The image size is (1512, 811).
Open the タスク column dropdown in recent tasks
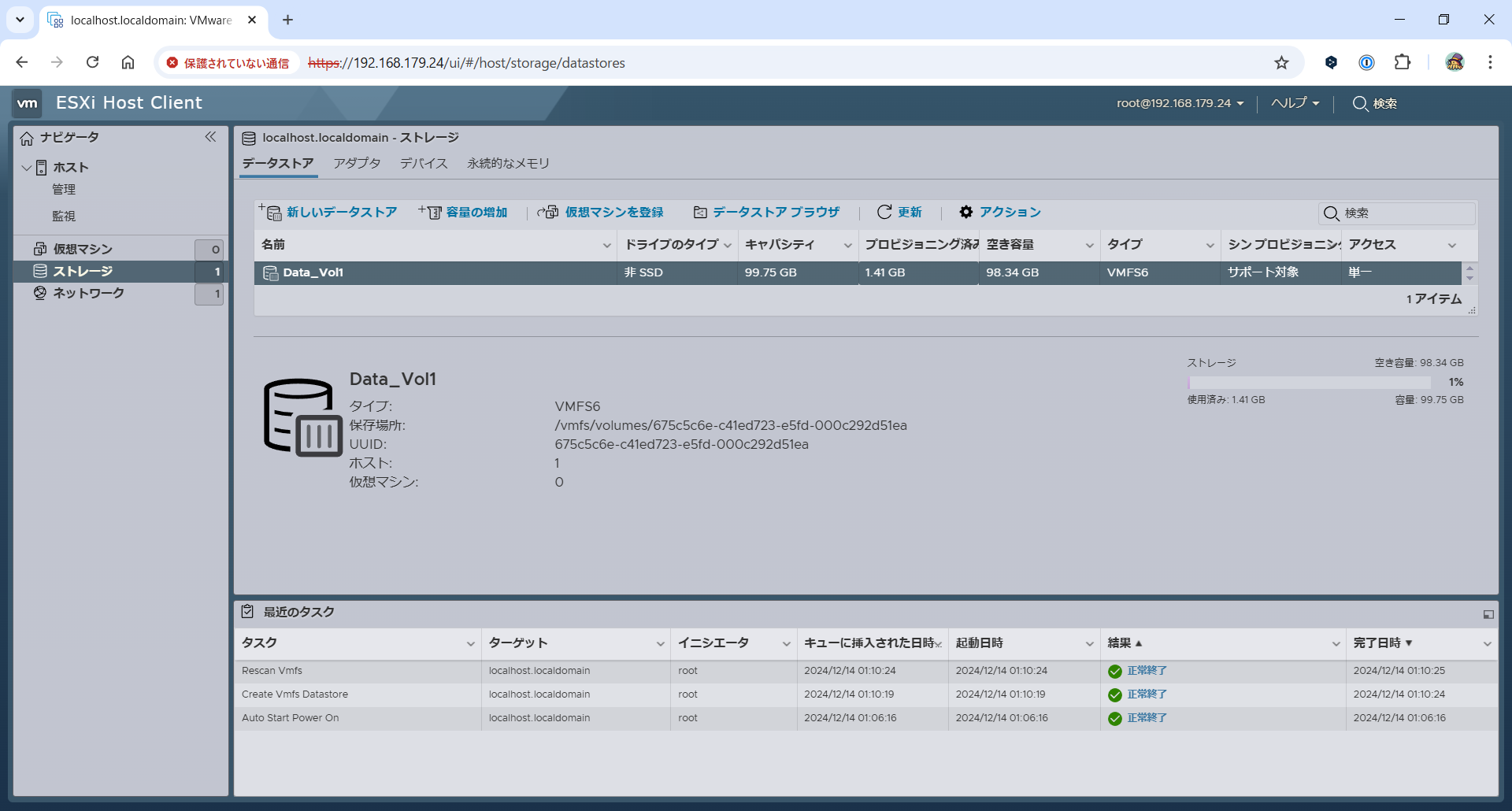[x=471, y=644]
